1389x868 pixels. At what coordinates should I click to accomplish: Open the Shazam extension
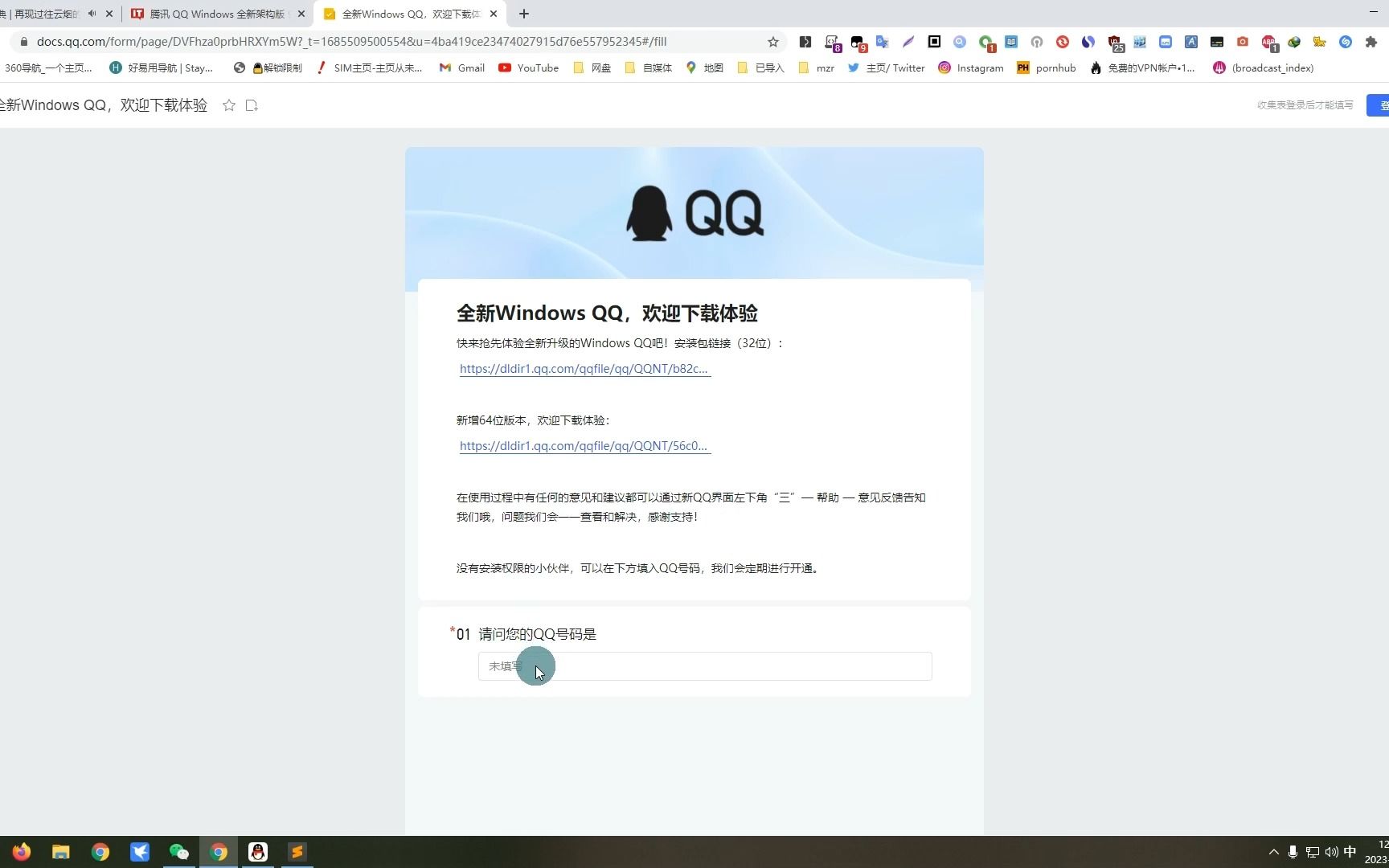coord(1345,42)
